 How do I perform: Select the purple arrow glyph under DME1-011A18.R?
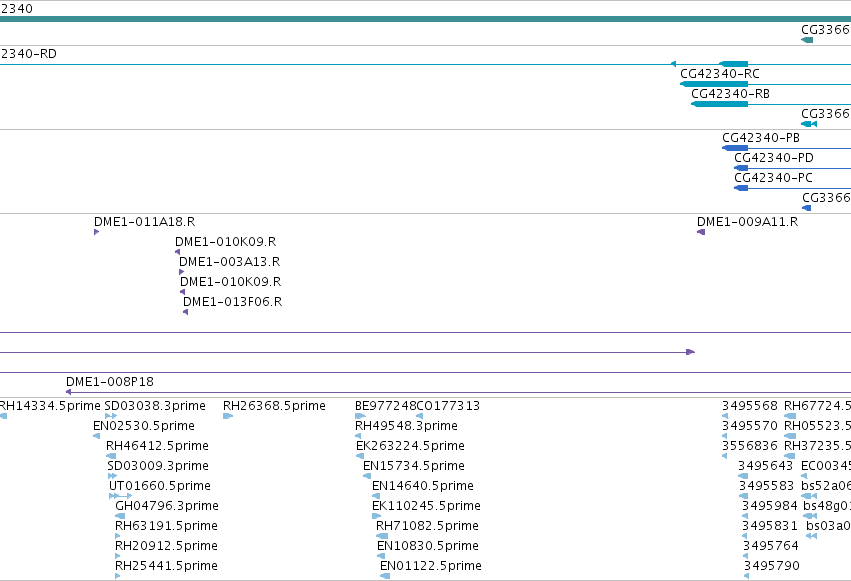(x=97, y=232)
